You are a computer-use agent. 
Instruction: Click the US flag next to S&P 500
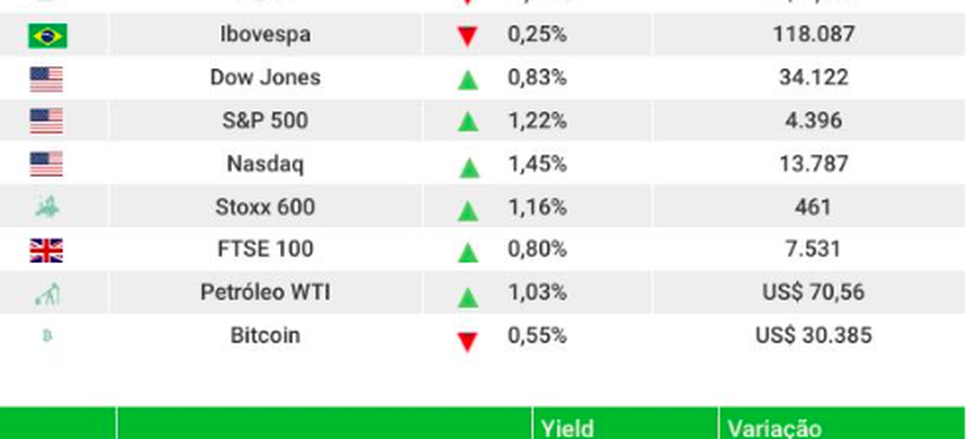[46, 122]
